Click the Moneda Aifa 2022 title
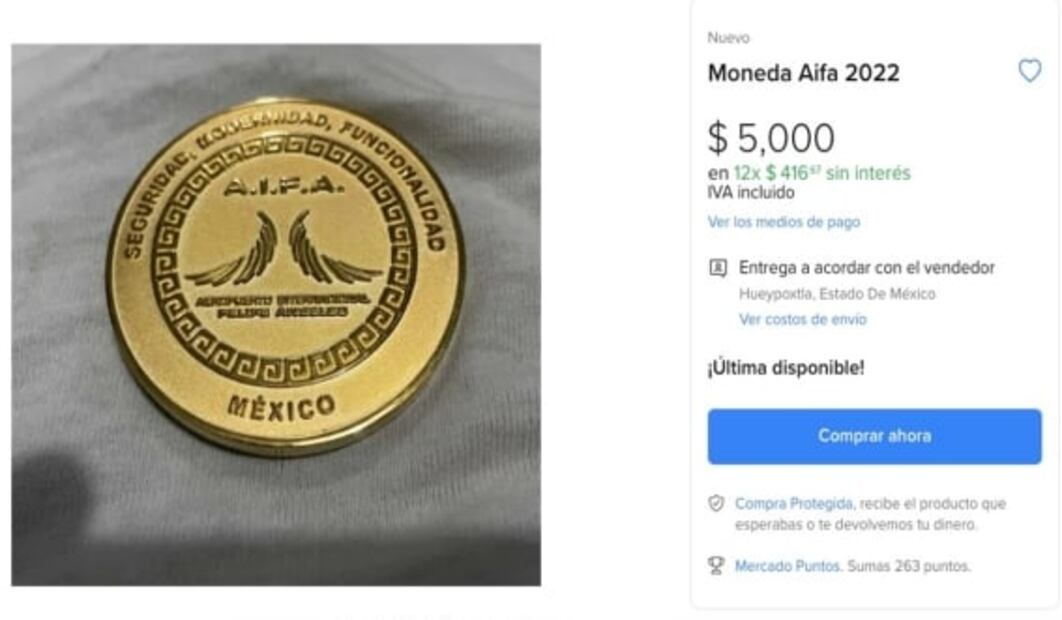 804,73
